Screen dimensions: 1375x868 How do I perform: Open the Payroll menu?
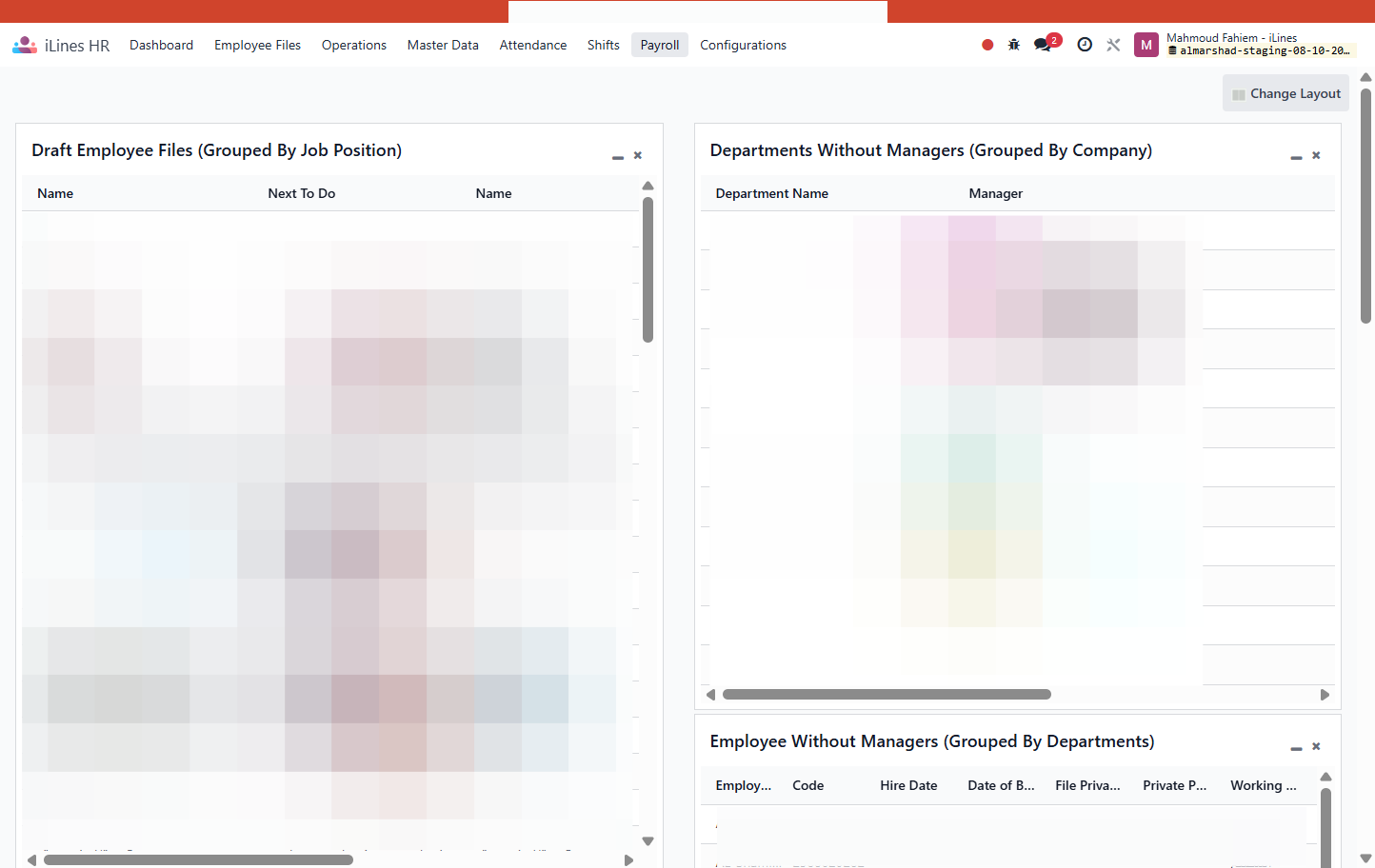pyautogui.click(x=660, y=45)
